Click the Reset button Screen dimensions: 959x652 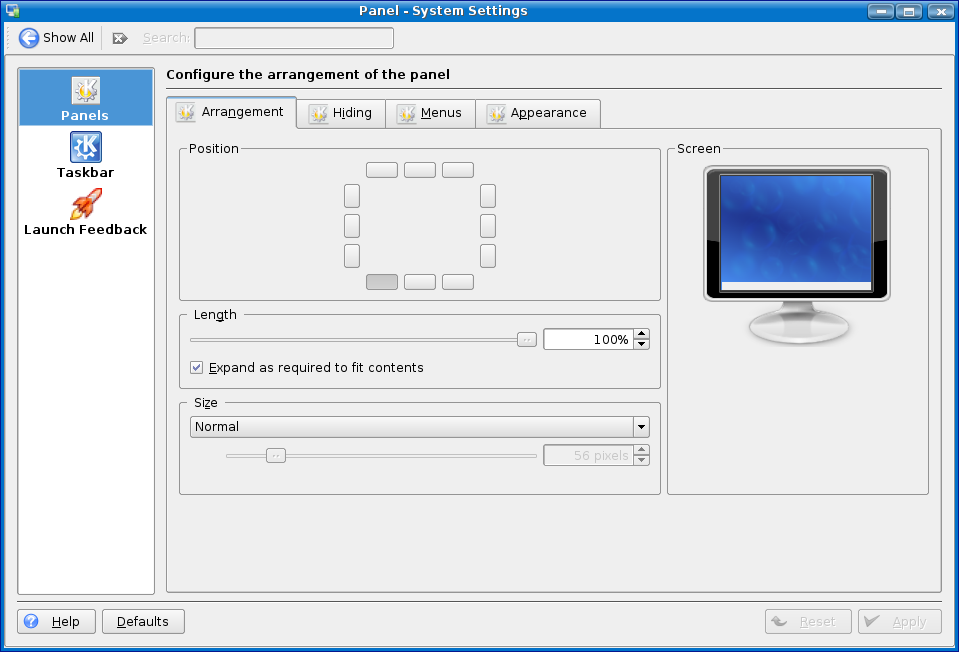pos(808,621)
